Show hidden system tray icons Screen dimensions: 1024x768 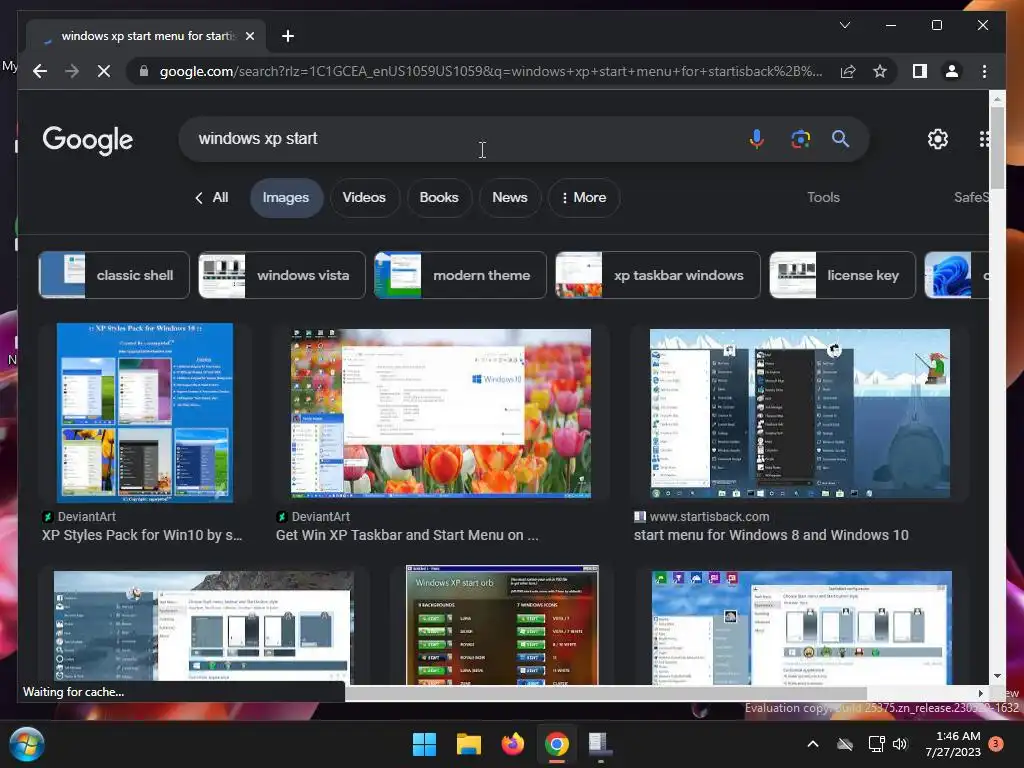pyautogui.click(x=813, y=744)
